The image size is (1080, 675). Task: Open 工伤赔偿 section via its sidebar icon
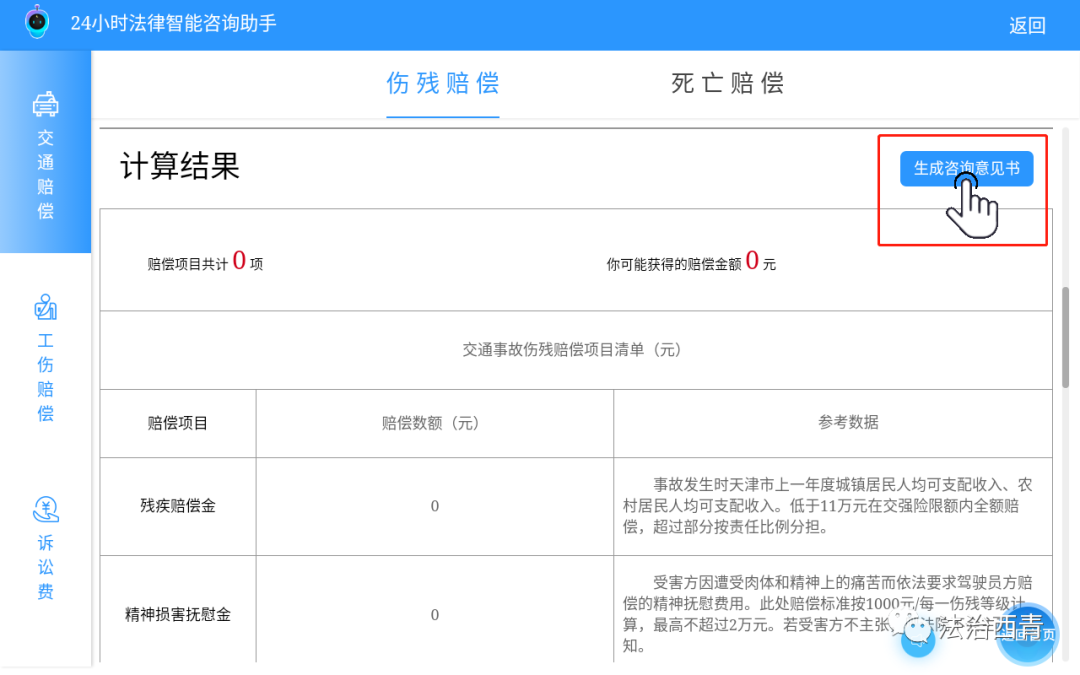[44, 307]
